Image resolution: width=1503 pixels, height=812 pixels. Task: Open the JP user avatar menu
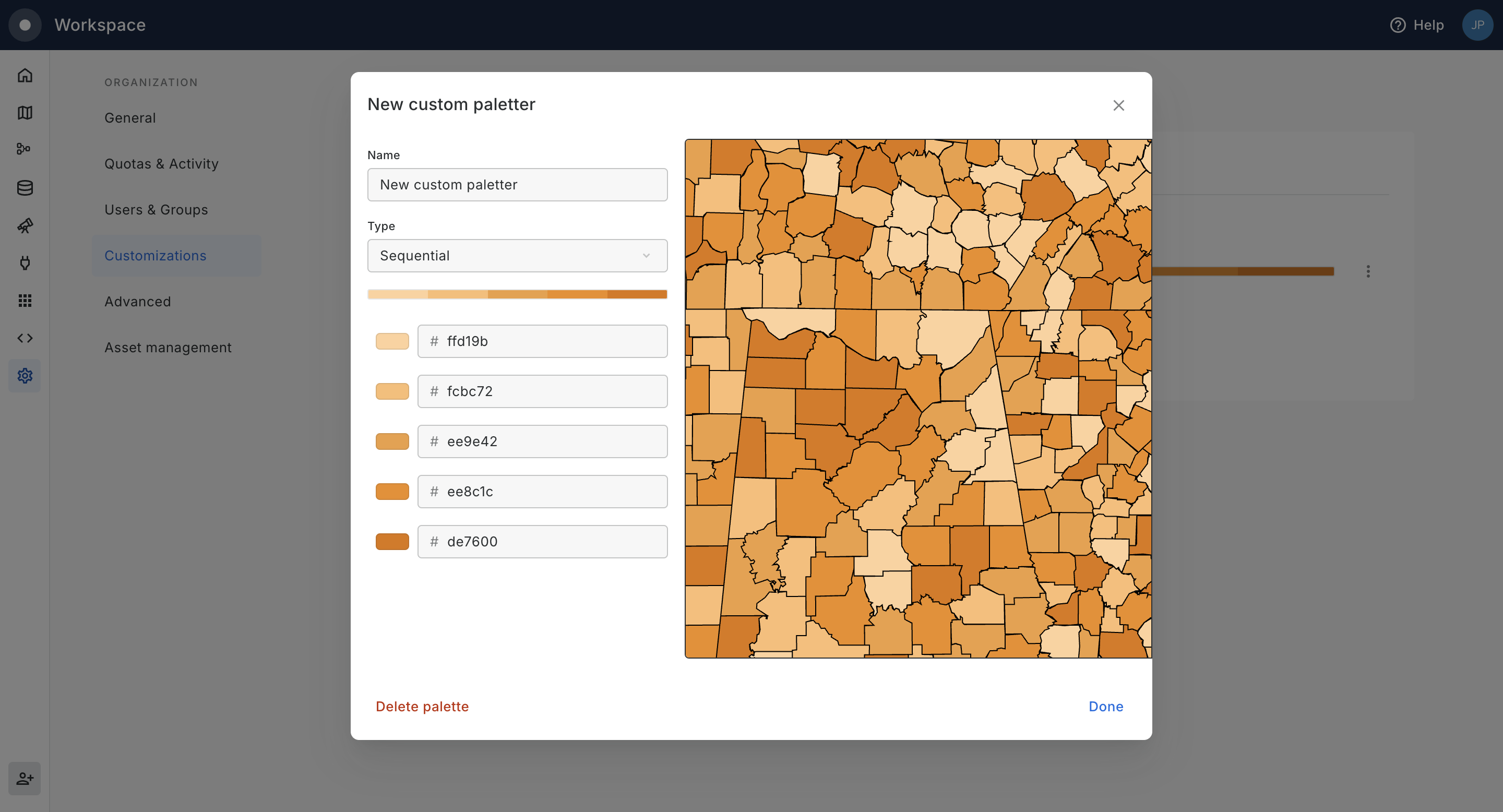(1477, 25)
